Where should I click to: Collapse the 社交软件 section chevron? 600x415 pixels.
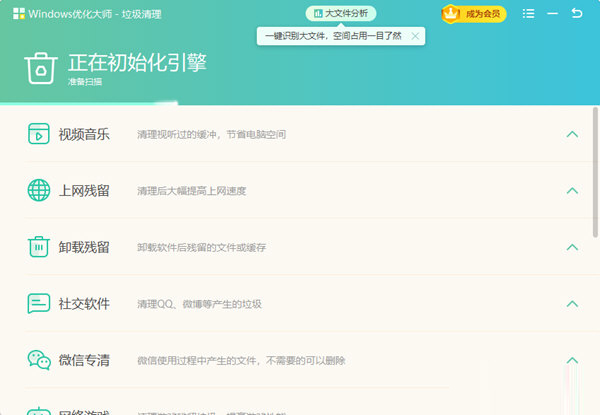pyautogui.click(x=572, y=303)
